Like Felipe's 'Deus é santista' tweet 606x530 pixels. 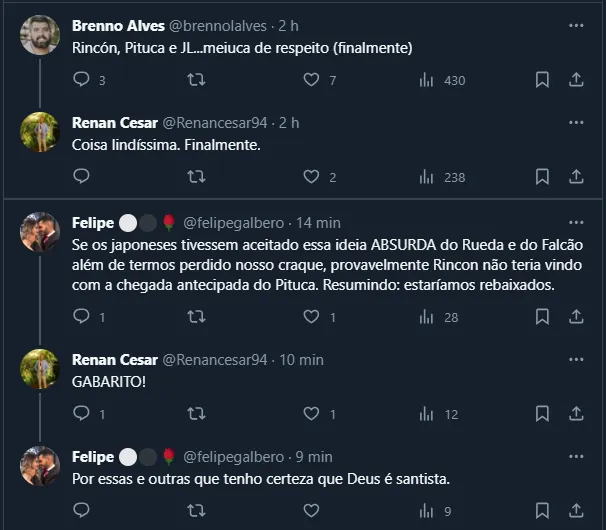[x=311, y=512]
